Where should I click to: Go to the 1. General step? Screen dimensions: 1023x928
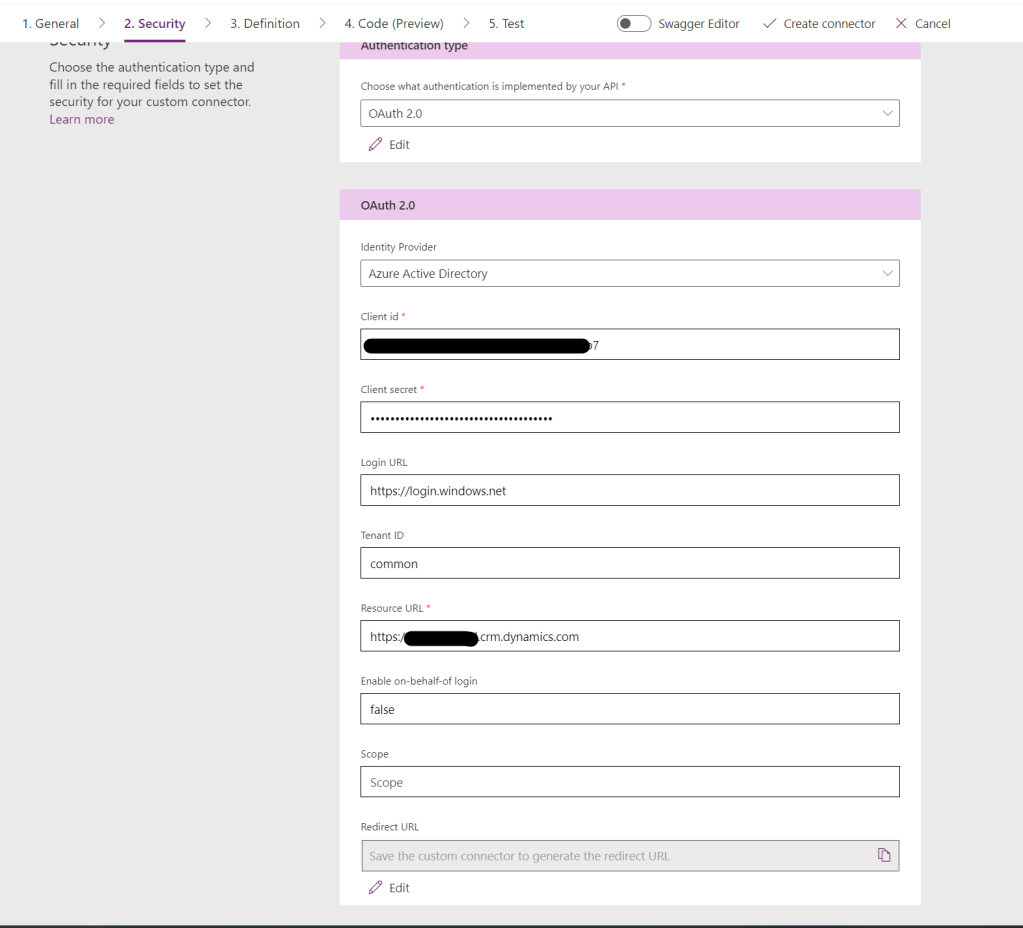coord(50,24)
